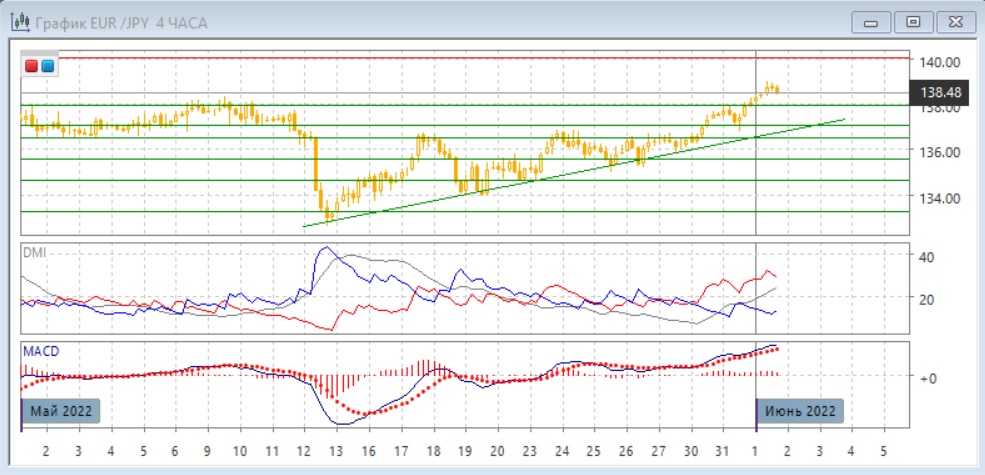This screenshot has width=985, height=475.
Task: Click the blue square button on chart
Action: tap(47, 67)
